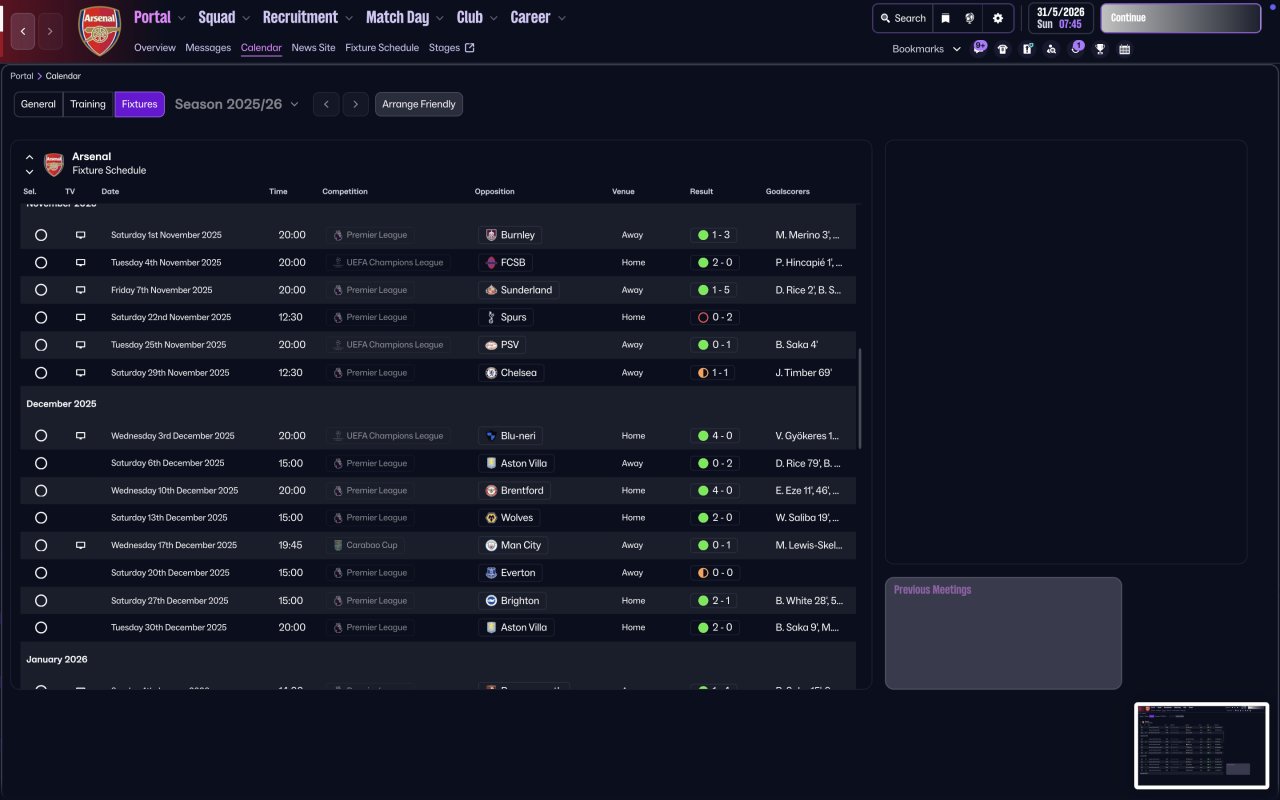Open the globe world icon
Image resolution: width=1280 pixels, height=800 pixels.
click(970, 18)
